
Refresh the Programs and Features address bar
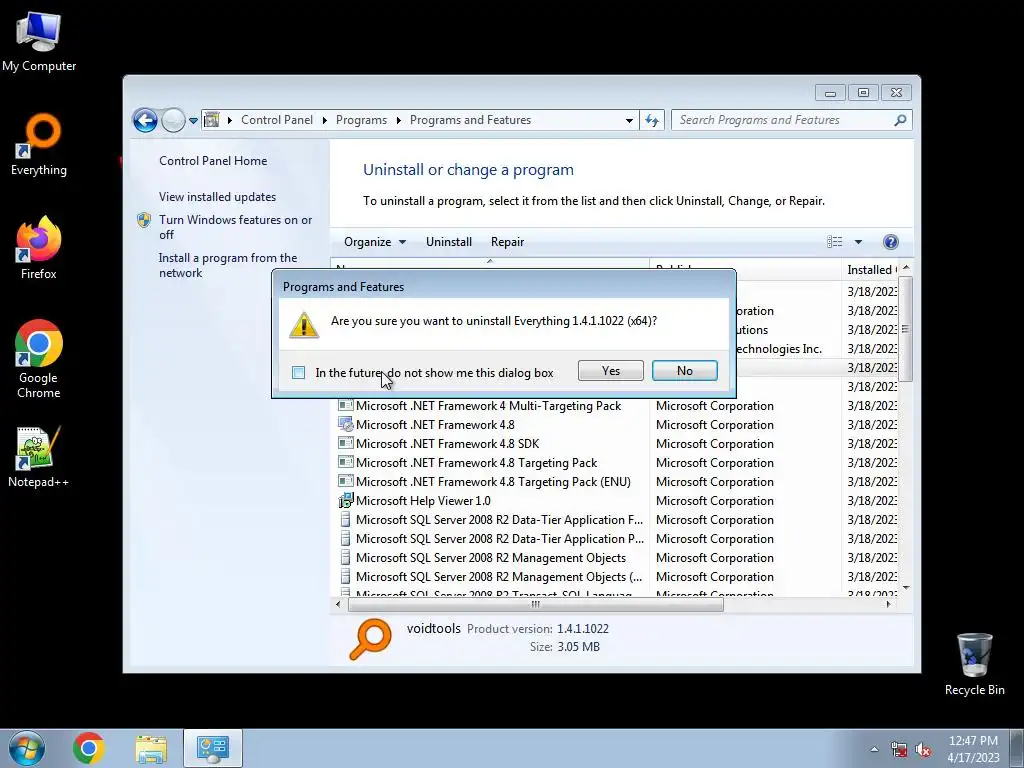(x=652, y=120)
